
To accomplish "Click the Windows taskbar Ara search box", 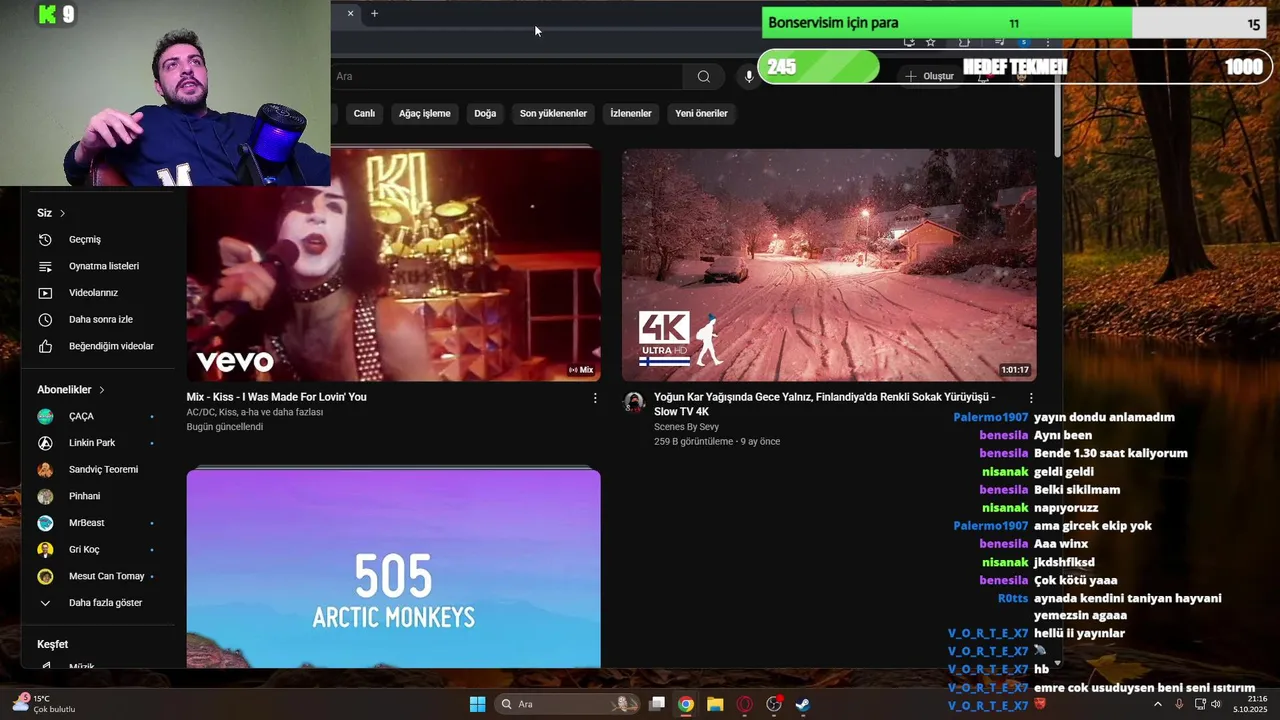I will [569, 704].
